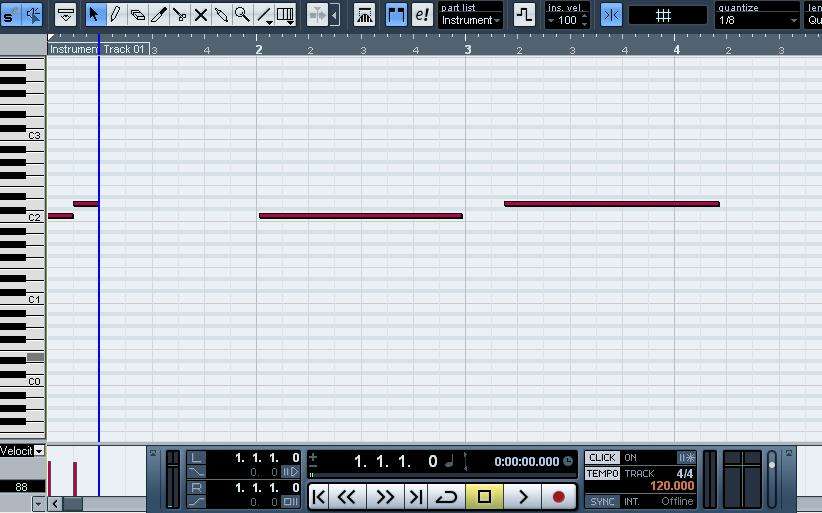Toggle Edit Active Part Only icon
Image resolution: width=822 pixels, height=513 pixels.
pyautogui.click(x=422, y=15)
